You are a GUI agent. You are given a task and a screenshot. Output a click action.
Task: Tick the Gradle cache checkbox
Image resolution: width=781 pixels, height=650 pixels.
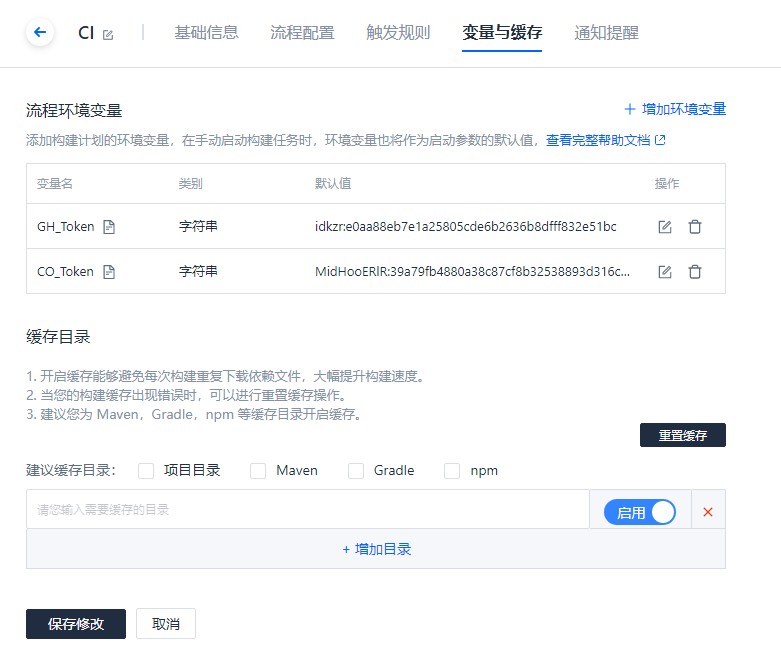[356, 470]
